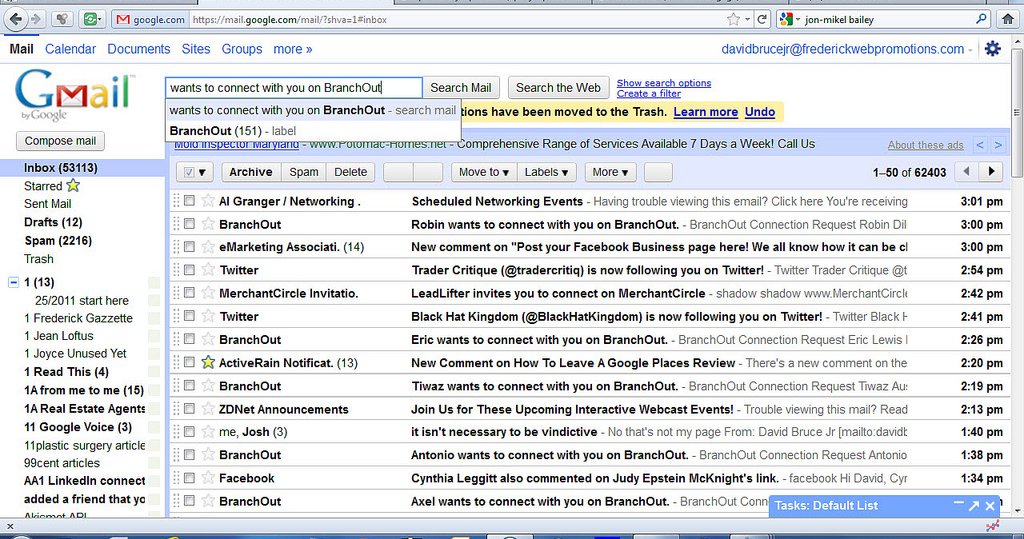Screen dimensions: 1024x539
Task: Open Sites from the top bar
Action: tap(196, 49)
